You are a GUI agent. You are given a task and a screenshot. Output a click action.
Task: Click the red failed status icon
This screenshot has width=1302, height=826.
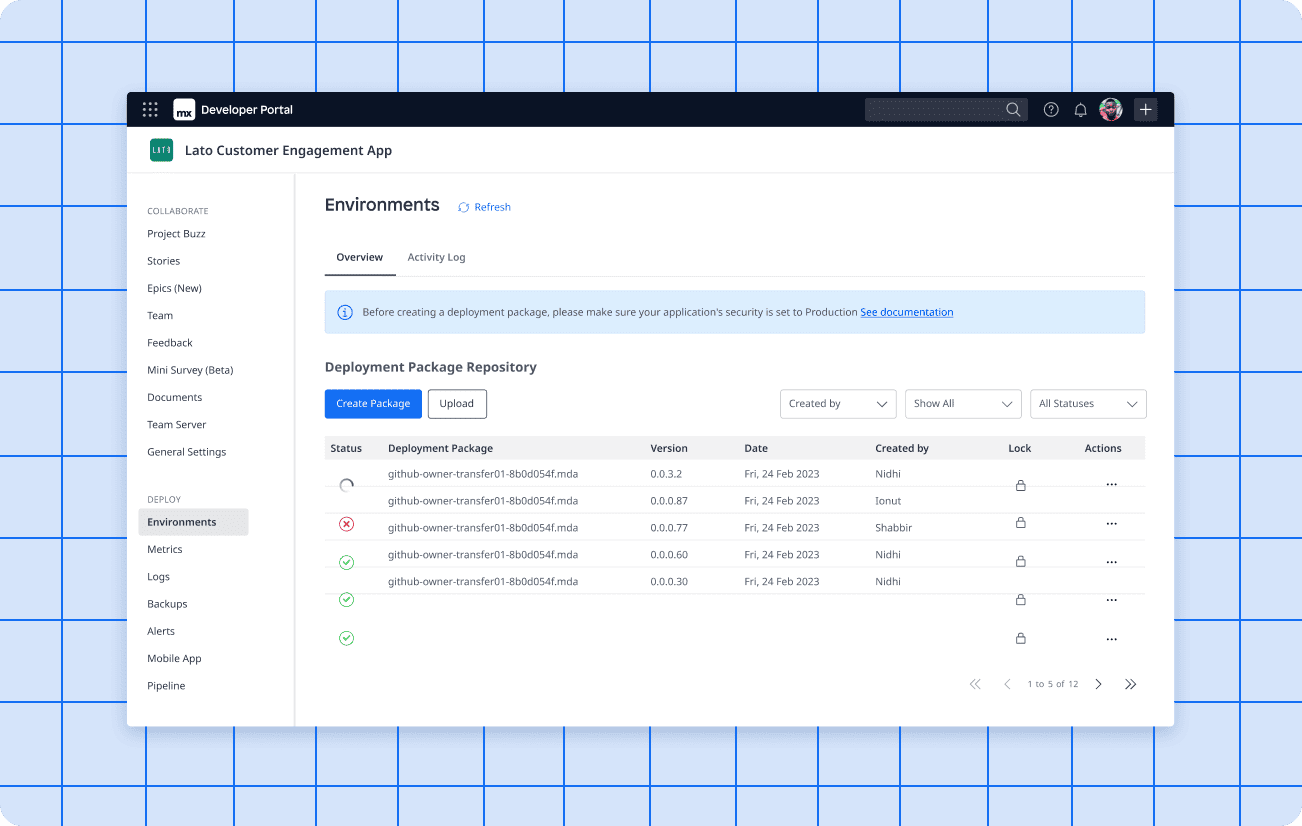(346, 524)
